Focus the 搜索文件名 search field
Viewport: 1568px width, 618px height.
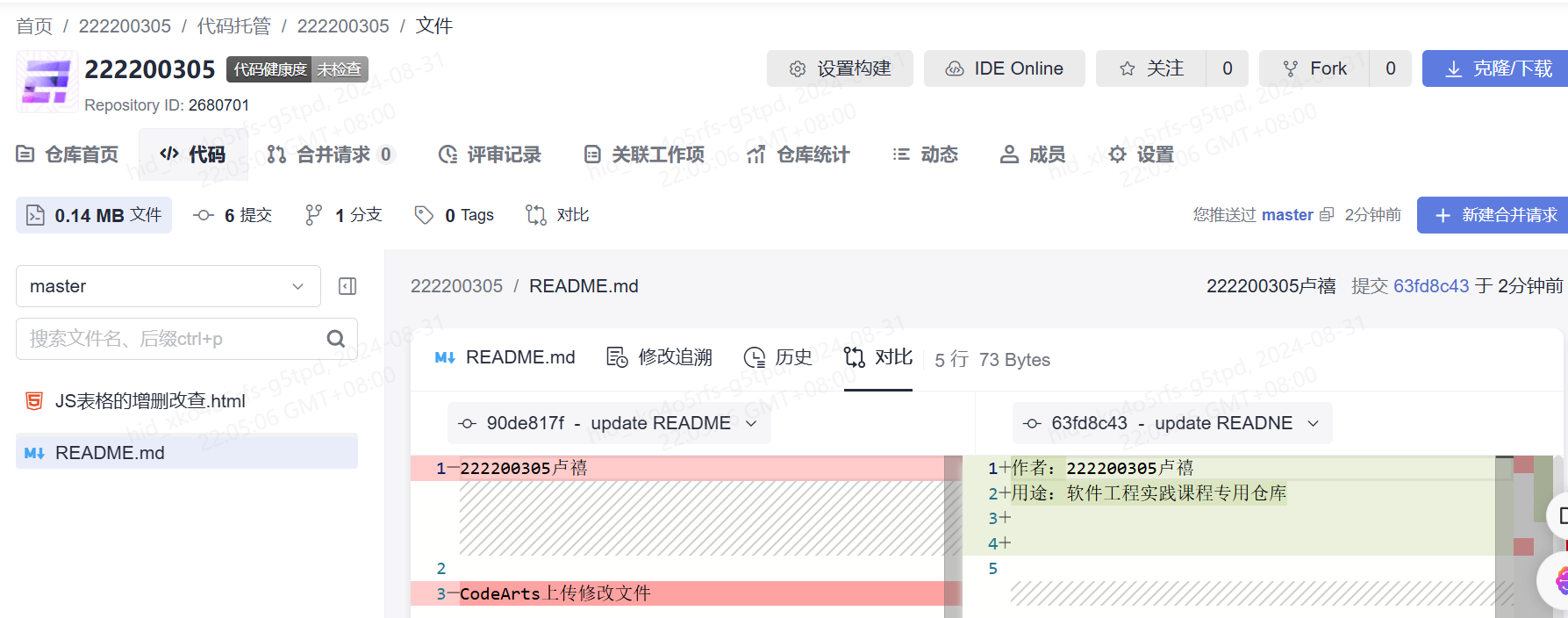click(x=187, y=339)
